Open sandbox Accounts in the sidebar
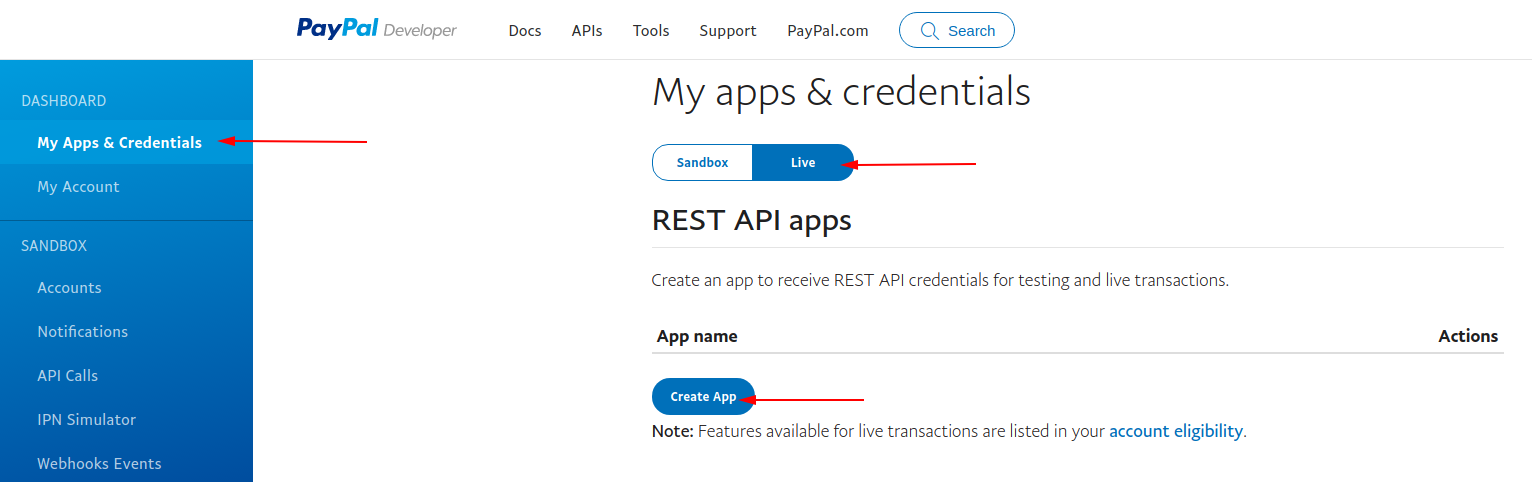 coord(69,288)
